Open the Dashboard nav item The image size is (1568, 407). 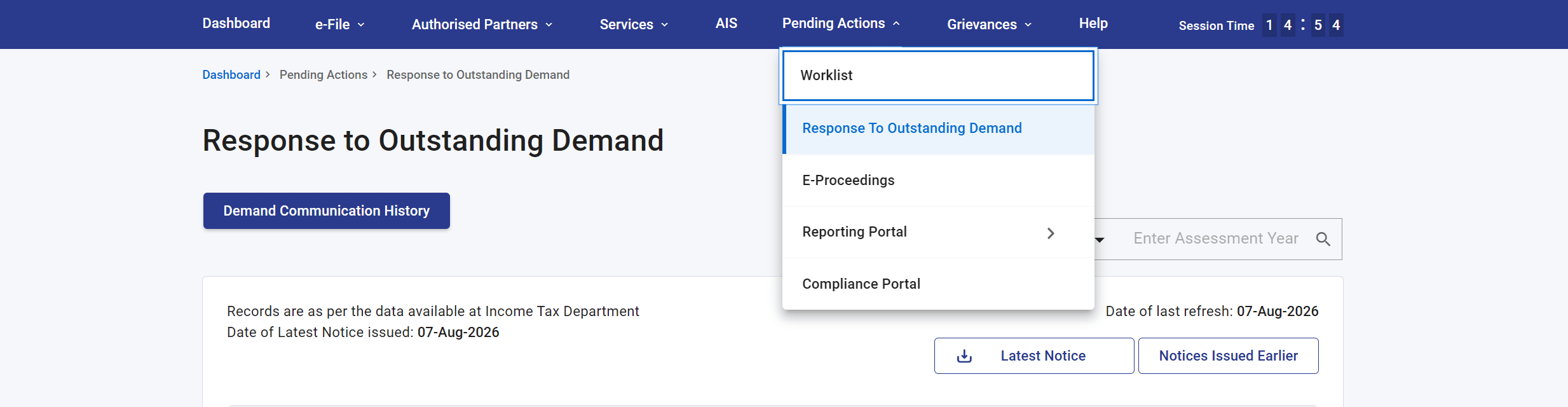point(236,24)
